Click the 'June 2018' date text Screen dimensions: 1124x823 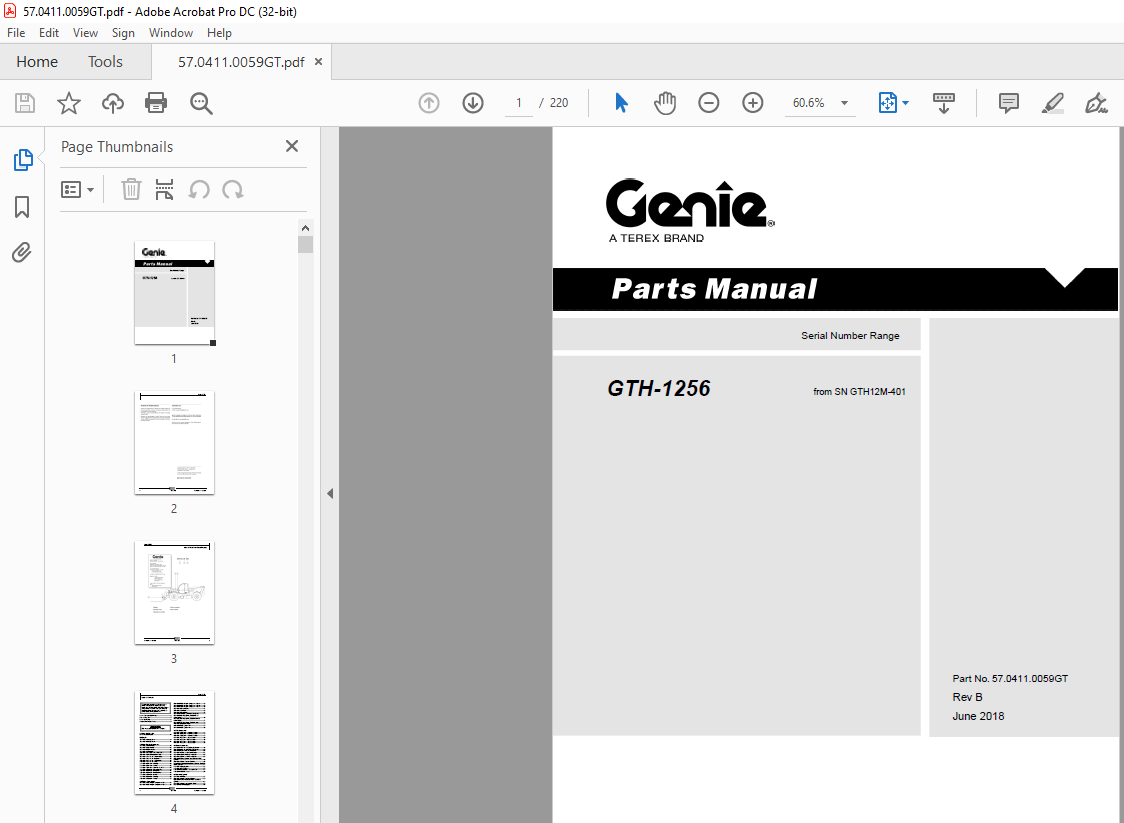click(x=978, y=716)
